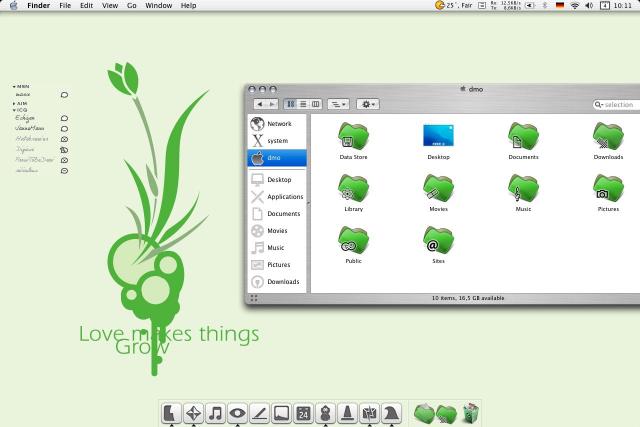Click the weather 25° Fair menu item
The image size is (640, 427).
(453, 5)
